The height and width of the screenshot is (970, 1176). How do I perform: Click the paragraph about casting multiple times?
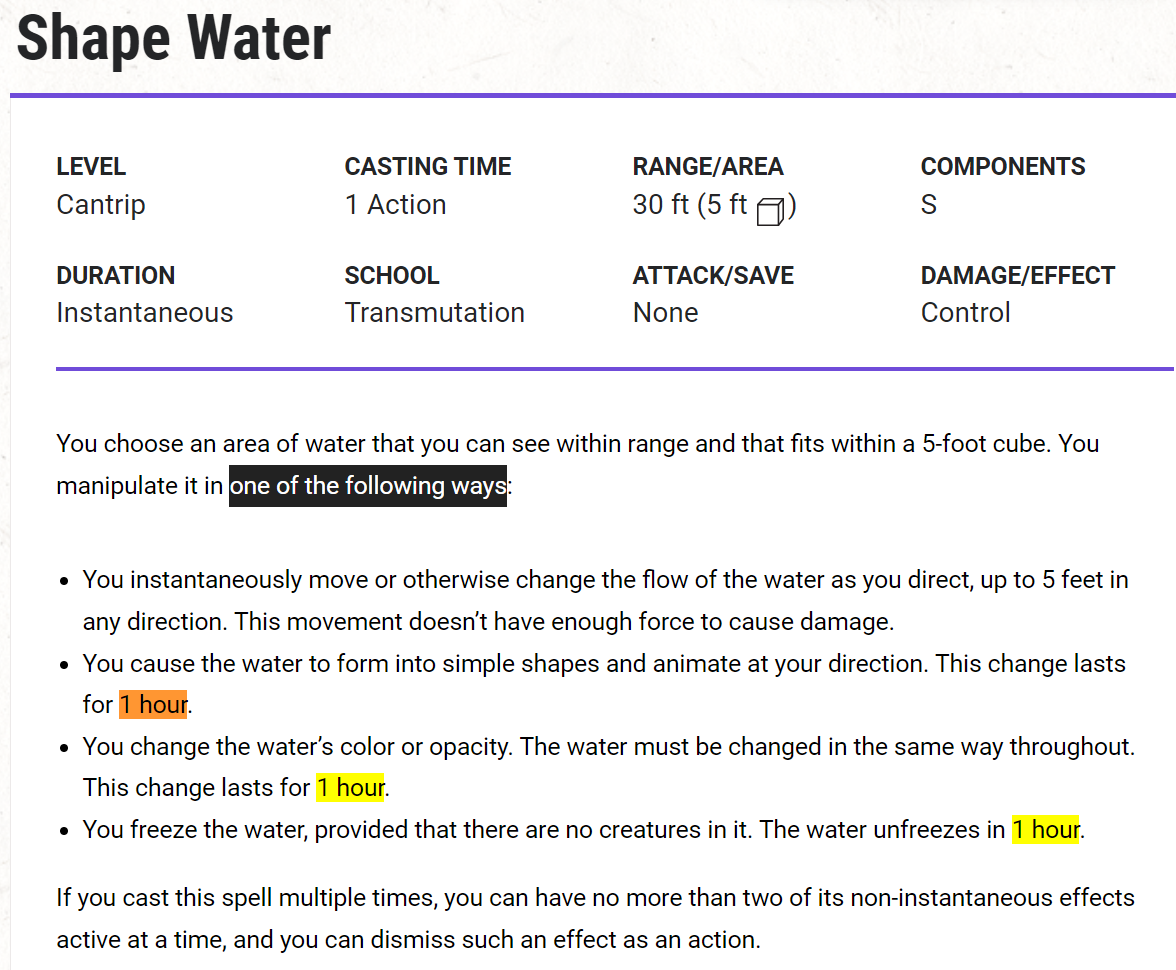(596, 918)
